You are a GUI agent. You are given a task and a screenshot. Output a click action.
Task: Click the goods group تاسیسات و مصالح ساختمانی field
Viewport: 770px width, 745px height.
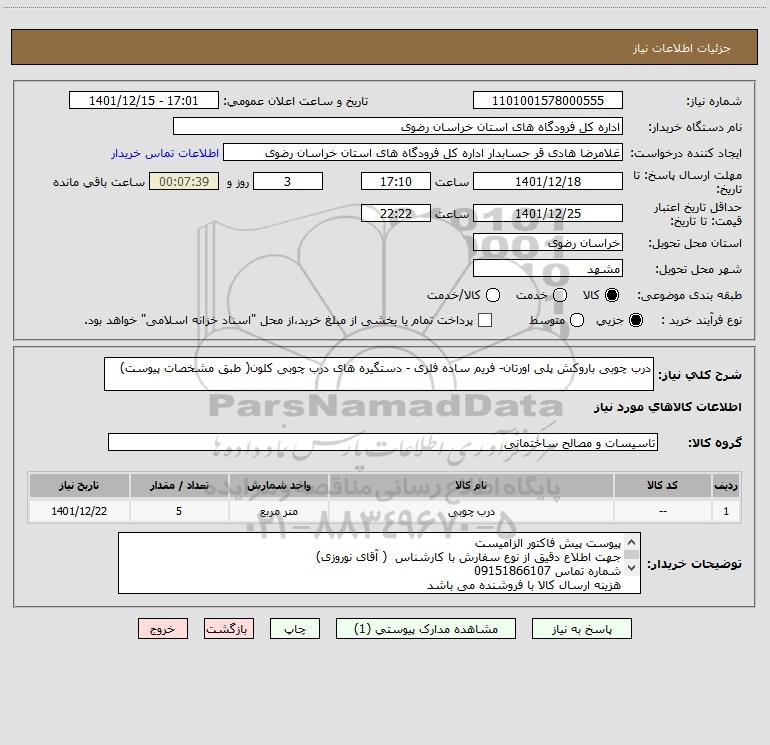coord(383,442)
